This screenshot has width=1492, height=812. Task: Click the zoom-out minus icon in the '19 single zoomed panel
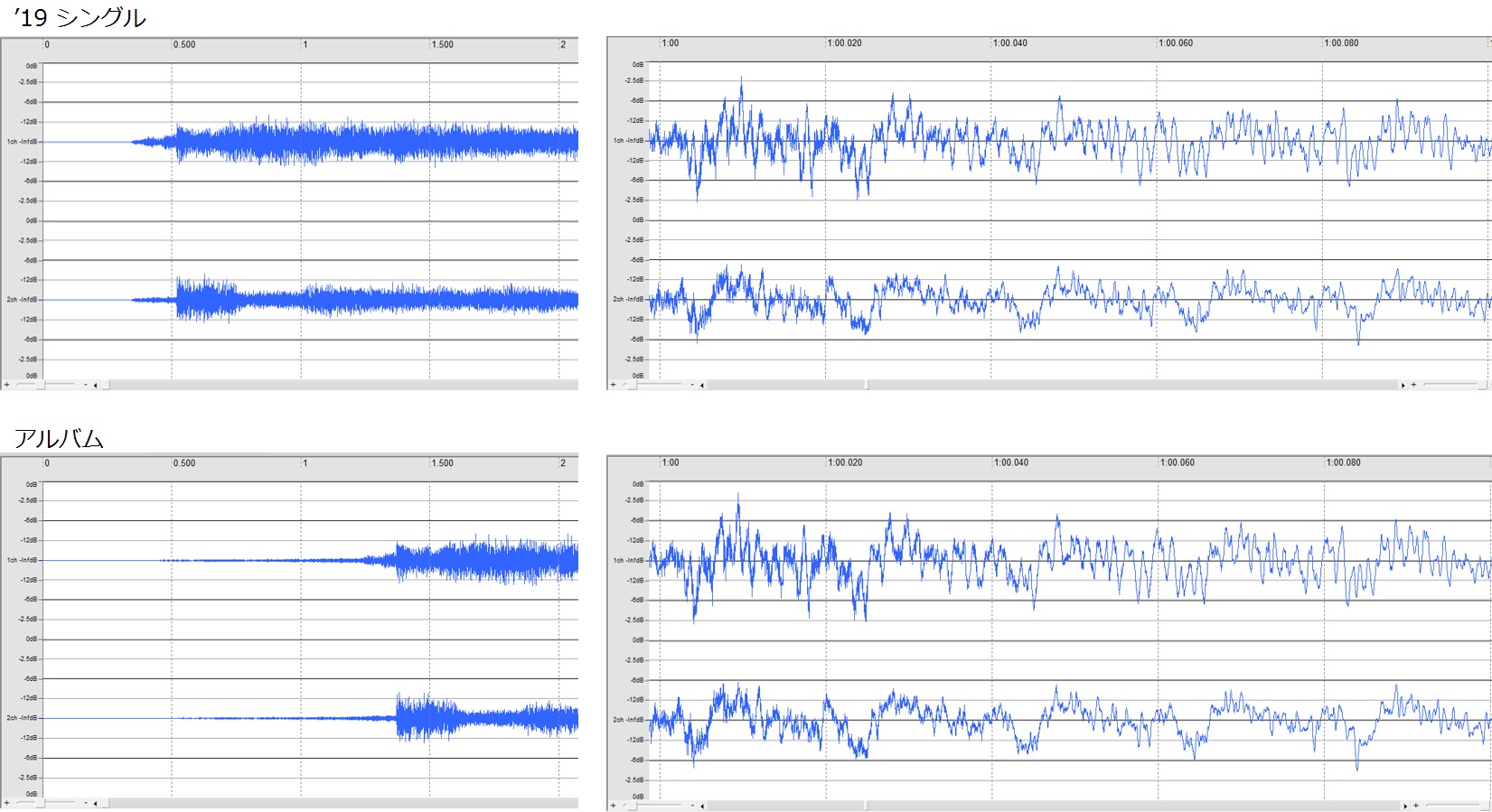(x=692, y=385)
